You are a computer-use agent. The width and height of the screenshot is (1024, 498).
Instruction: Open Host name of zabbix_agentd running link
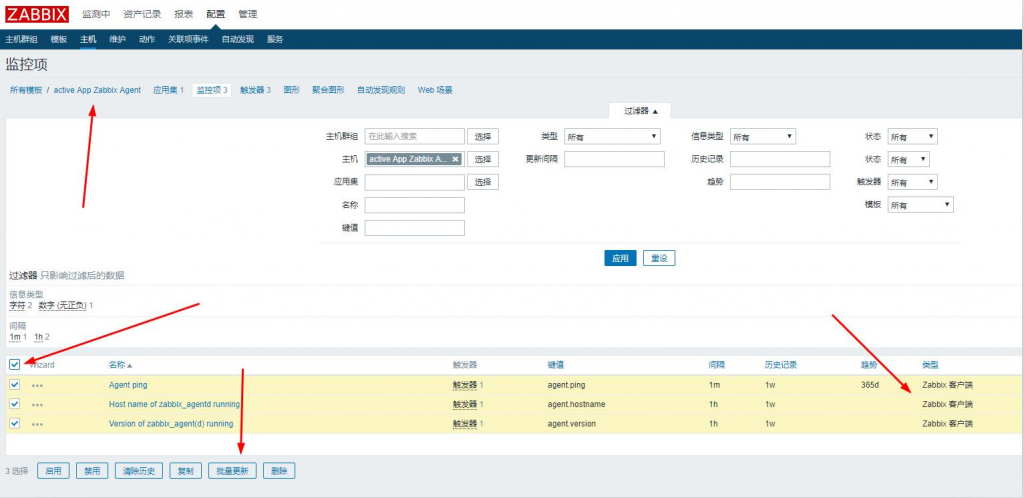[174, 405]
